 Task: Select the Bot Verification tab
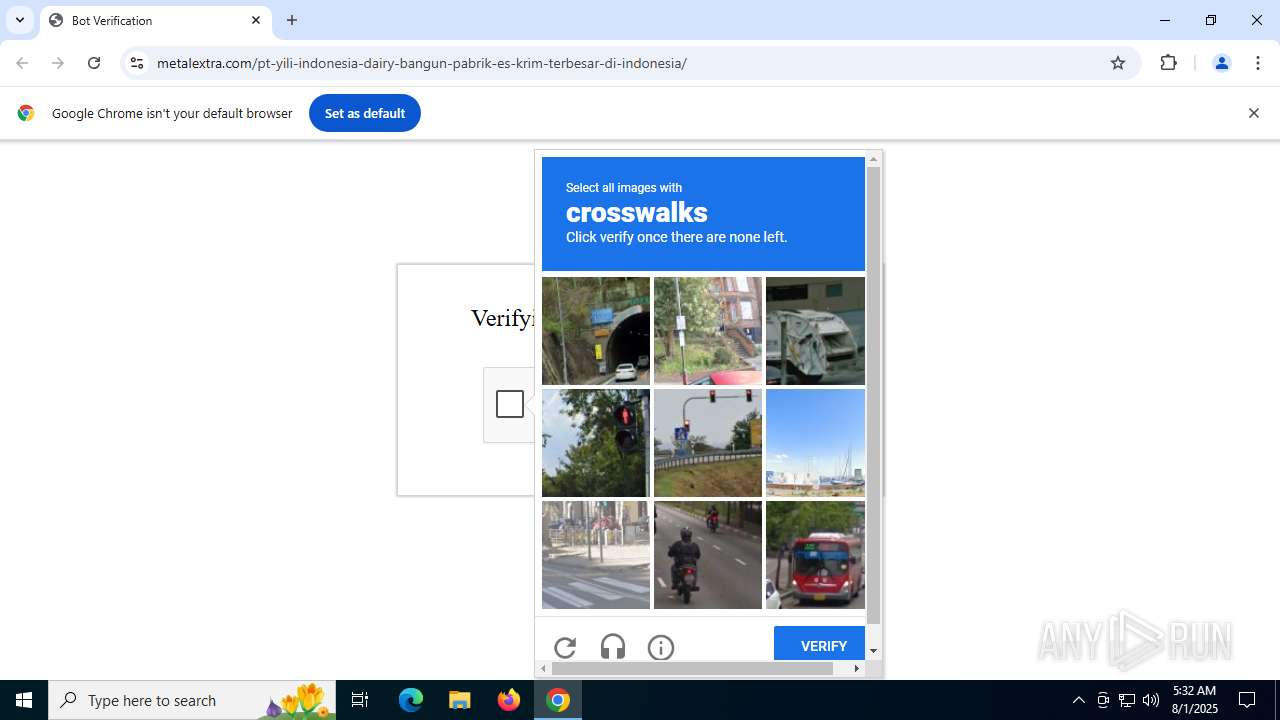pos(156,20)
